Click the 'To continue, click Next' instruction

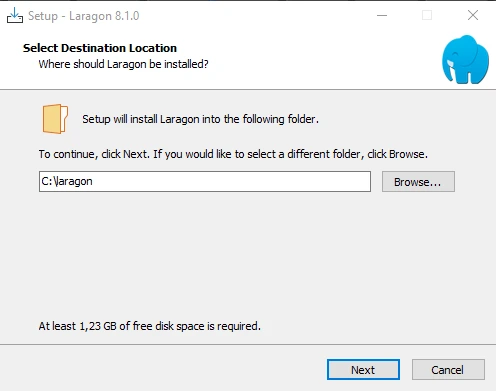point(233,154)
